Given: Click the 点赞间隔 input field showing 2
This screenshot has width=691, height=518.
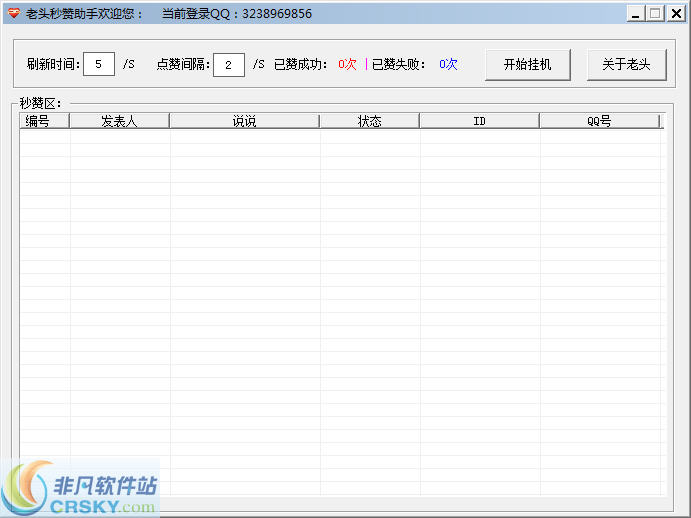Looking at the screenshot, I should [229, 65].
